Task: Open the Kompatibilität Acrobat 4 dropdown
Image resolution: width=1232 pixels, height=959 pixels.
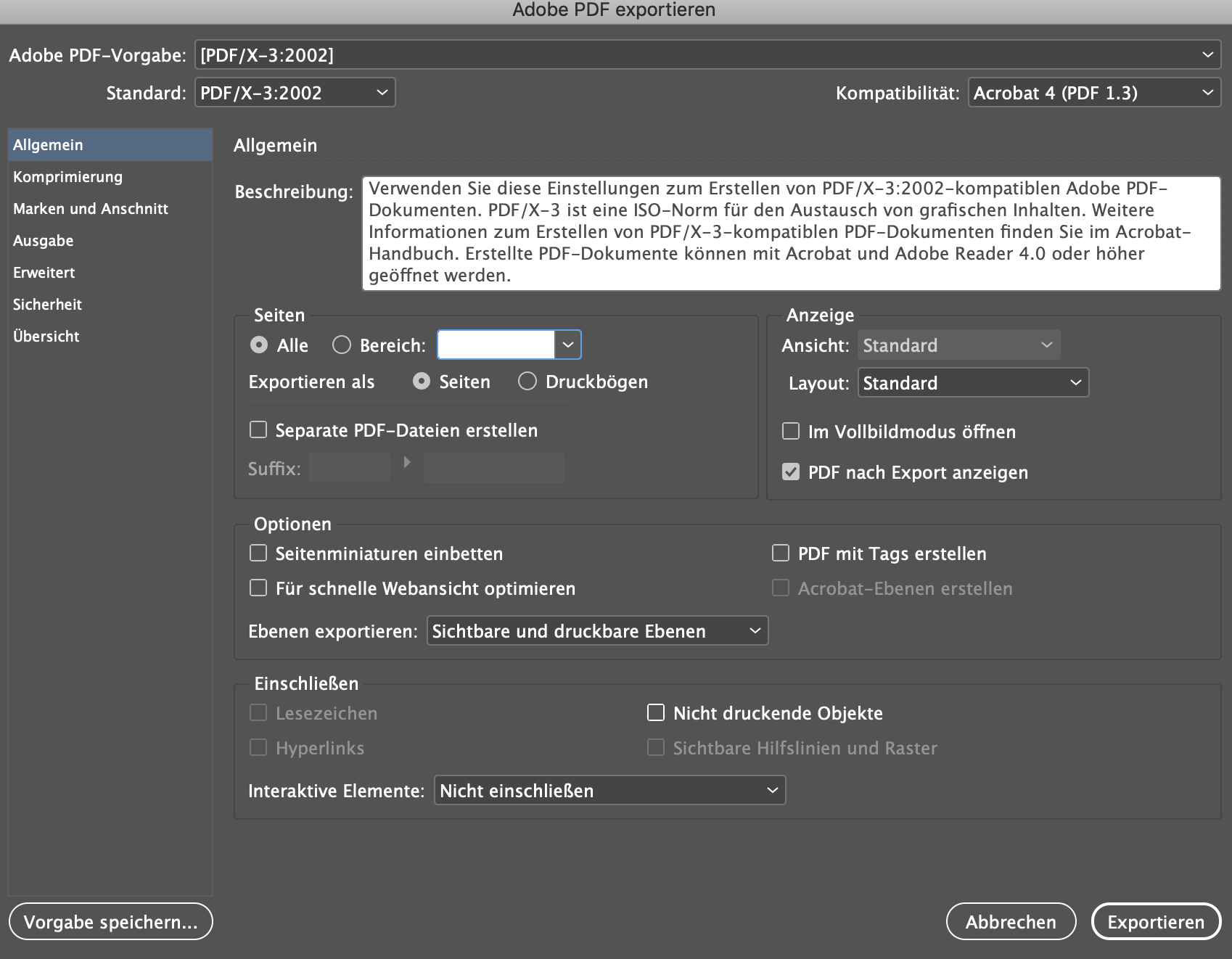Action: tap(1094, 93)
